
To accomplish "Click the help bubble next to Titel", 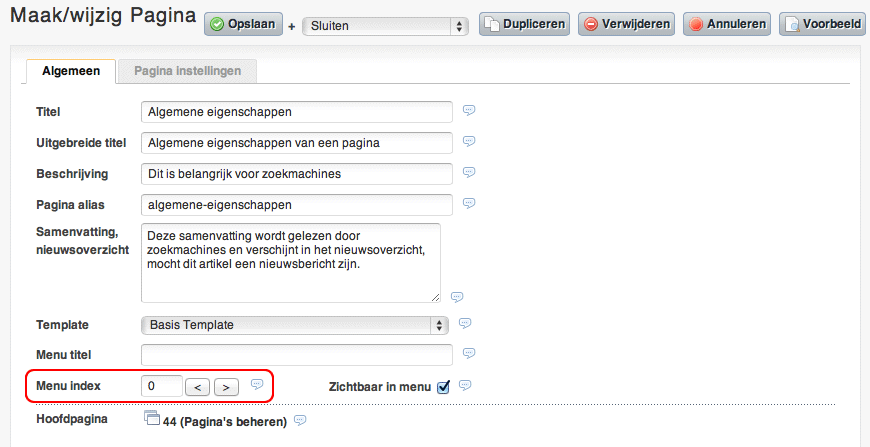I will 469,110.
